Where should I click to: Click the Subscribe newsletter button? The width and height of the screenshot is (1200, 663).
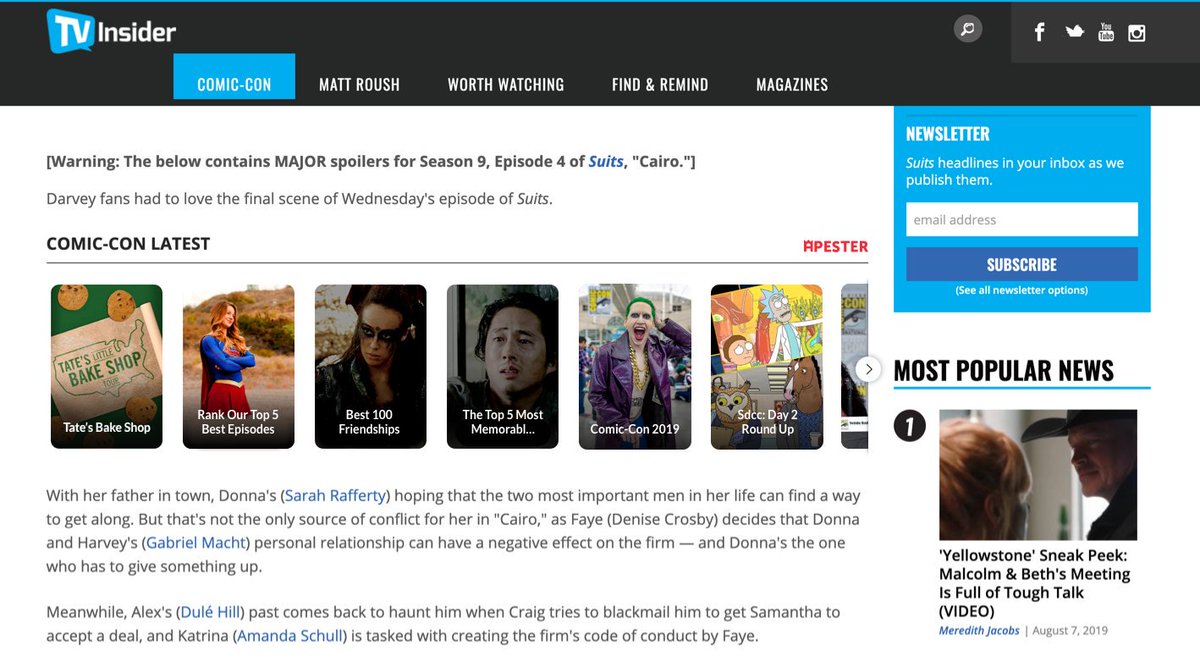[1022, 264]
